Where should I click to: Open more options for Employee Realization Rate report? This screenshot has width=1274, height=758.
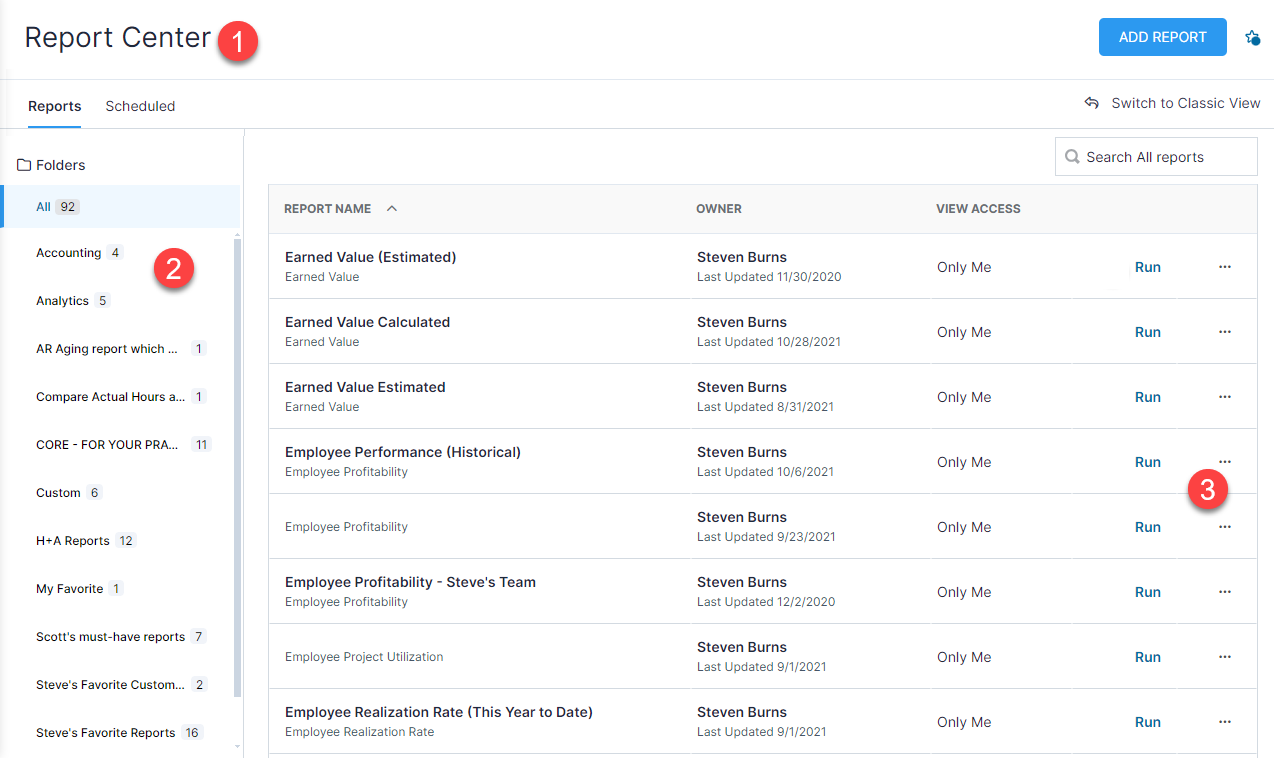pyautogui.click(x=1224, y=722)
